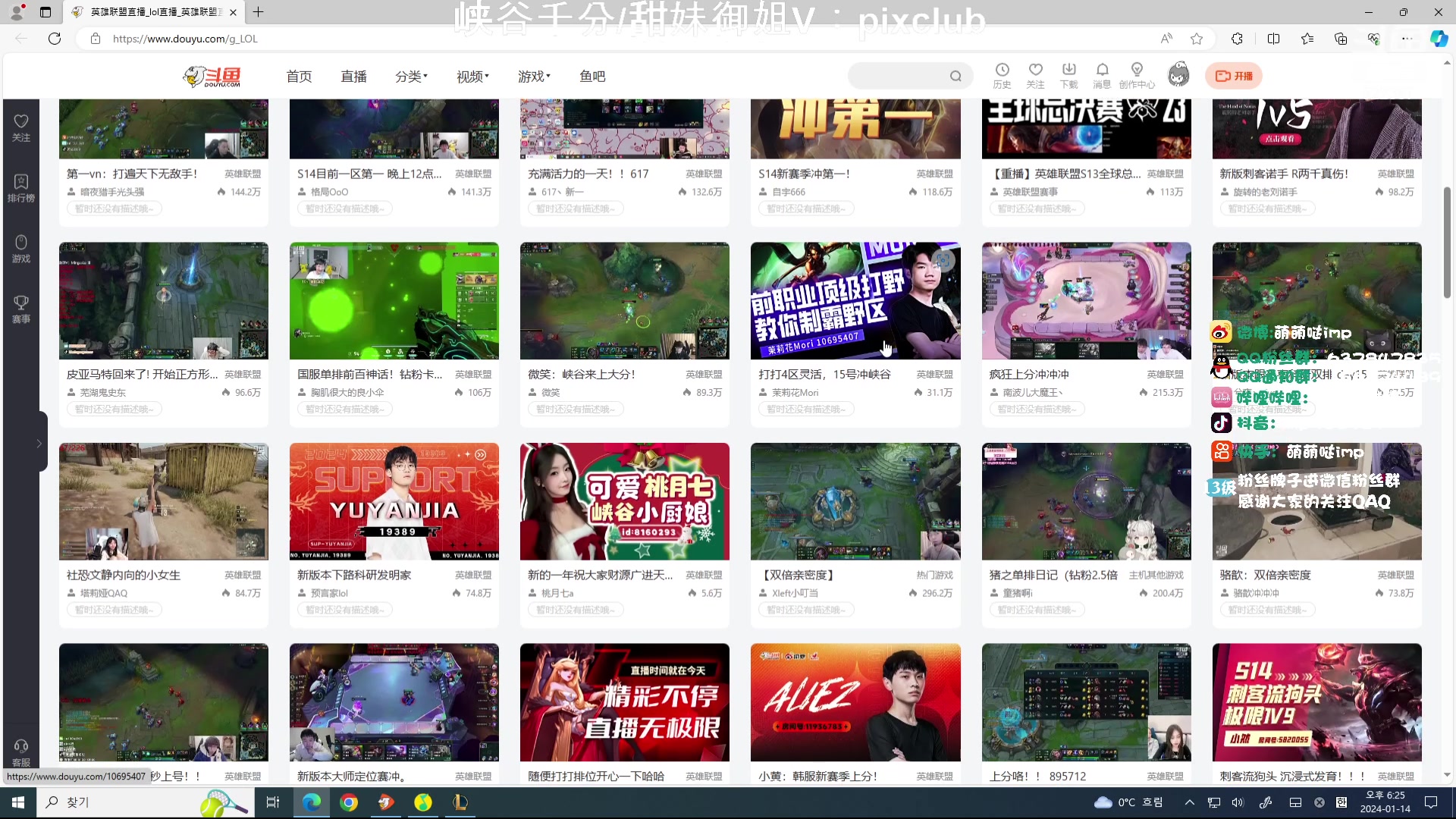1456x819 pixels.
Task: Expand the collapsed left sidebar arrow
Action: (x=39, y=444)
